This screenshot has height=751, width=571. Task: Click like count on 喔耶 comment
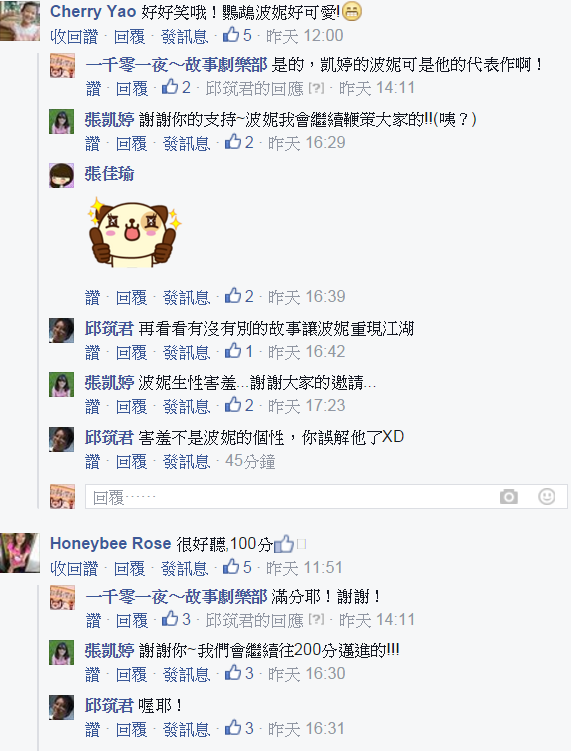pos(239,728)
